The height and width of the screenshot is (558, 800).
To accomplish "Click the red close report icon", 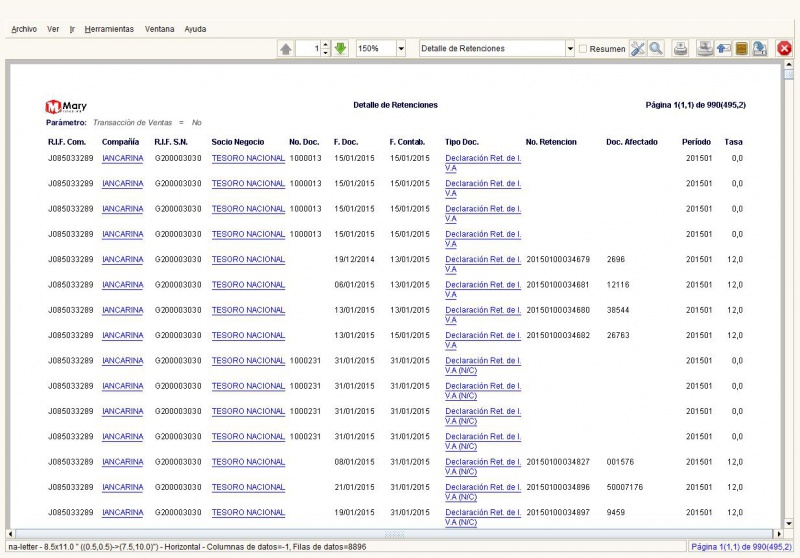I will [x=785, y=48].
